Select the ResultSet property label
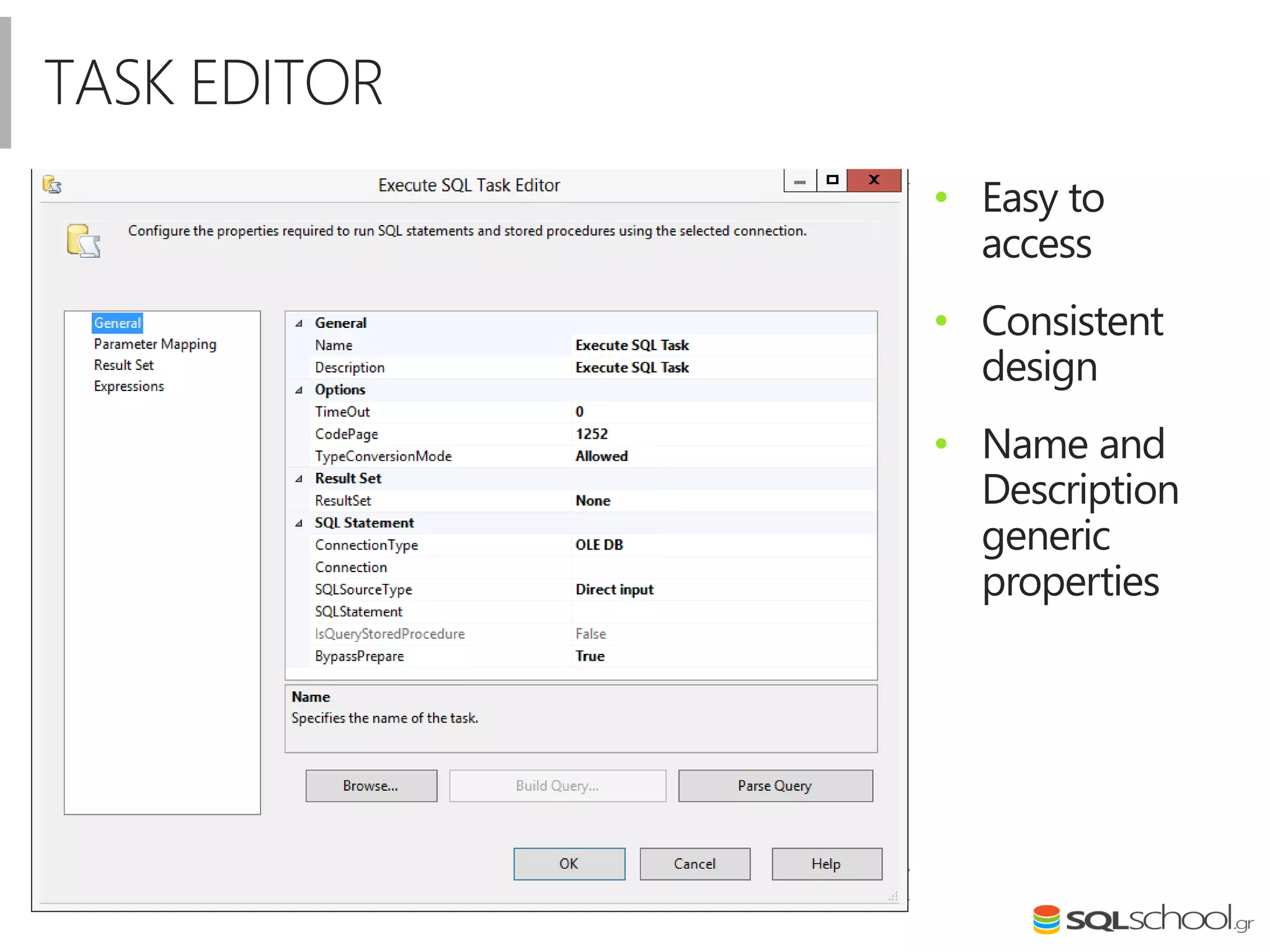Image resolution: width=1270 pixels, height=952 pixels. (x=343, y=501)
